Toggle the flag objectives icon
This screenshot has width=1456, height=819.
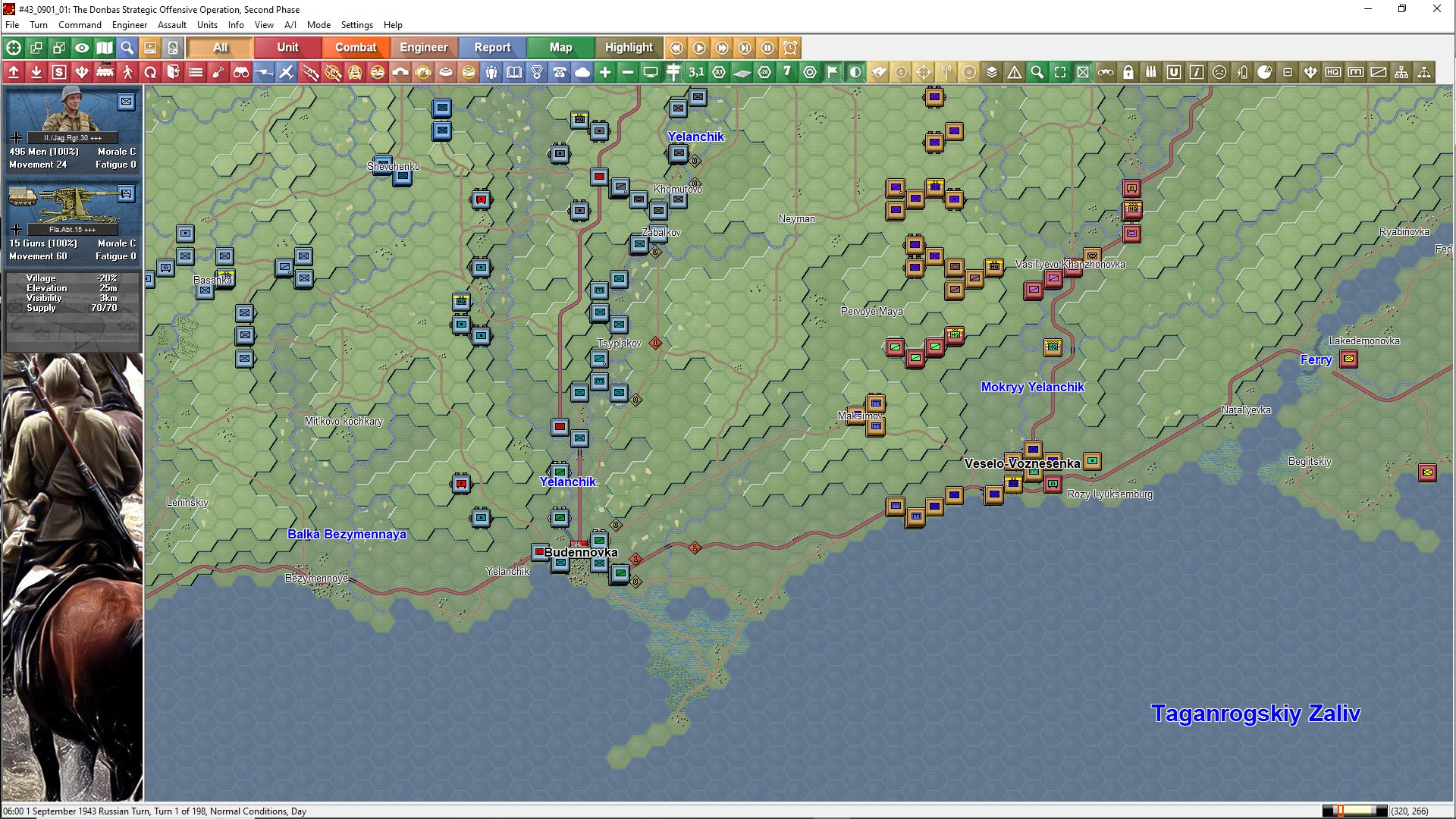833,73
